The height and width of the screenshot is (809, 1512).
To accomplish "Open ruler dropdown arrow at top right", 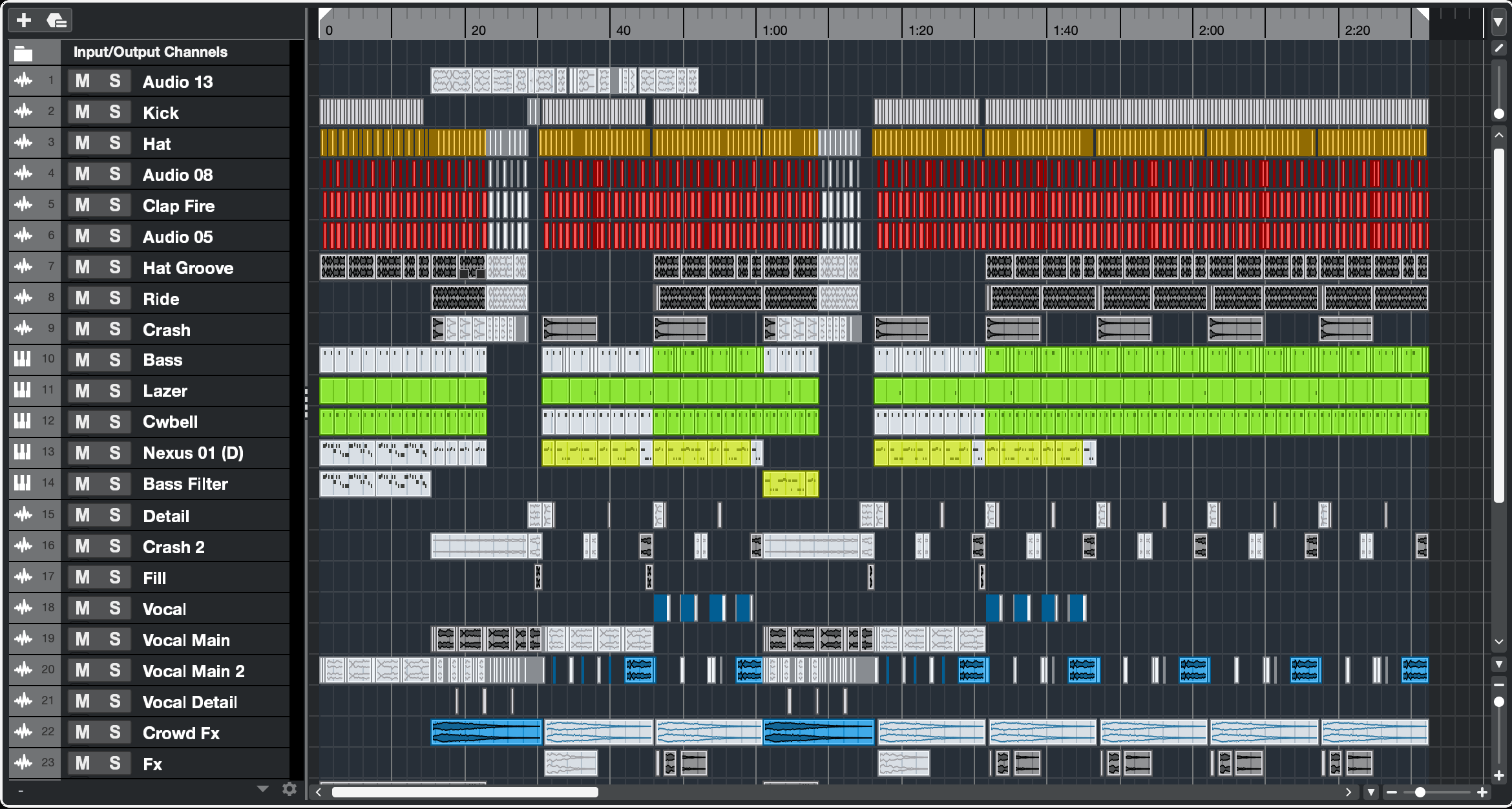I will (1498, 23).
